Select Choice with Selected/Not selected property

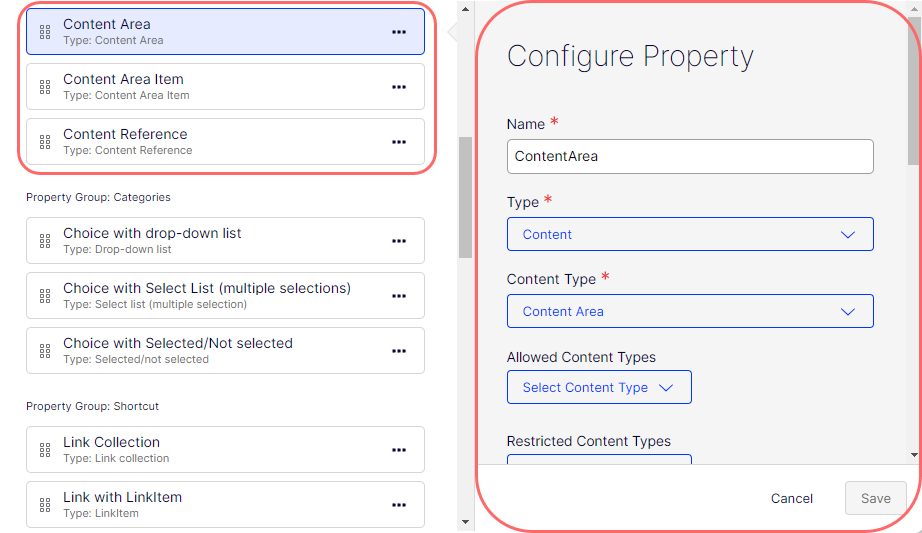pyautogui.click(x=225, y=351)
